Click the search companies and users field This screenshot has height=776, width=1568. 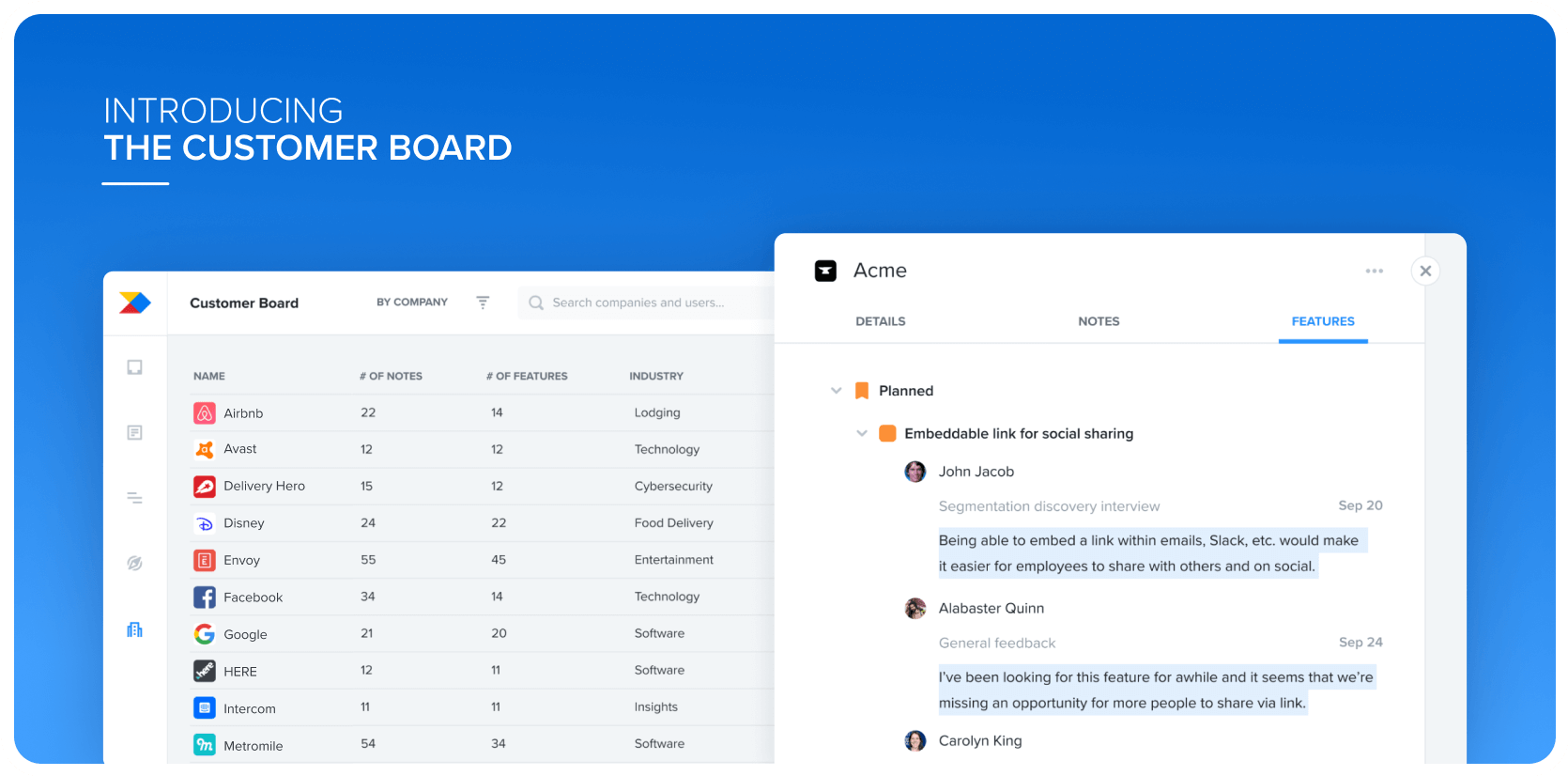646,303
